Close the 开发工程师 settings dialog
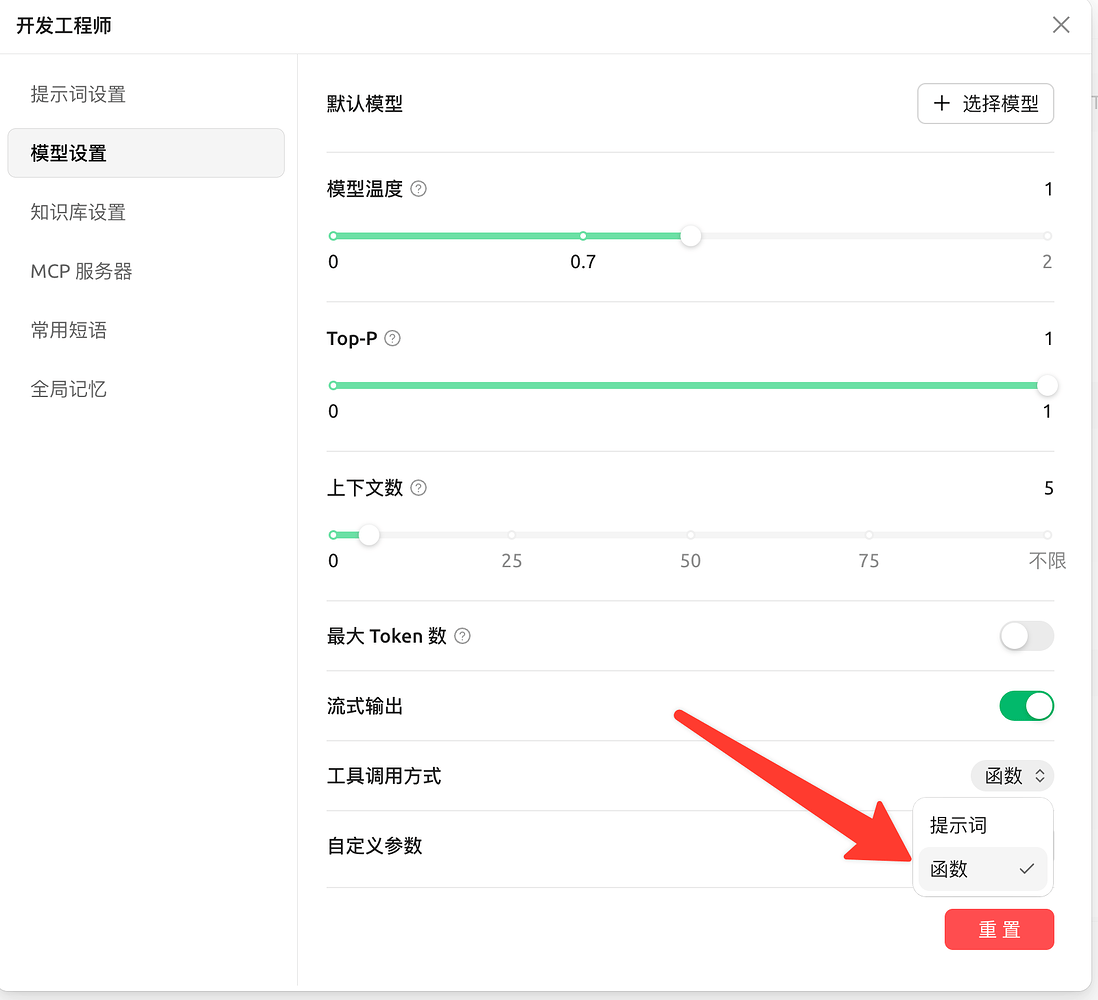Image resolution: width=1098 pixels, height=1000 pixels. point(1060,25)
